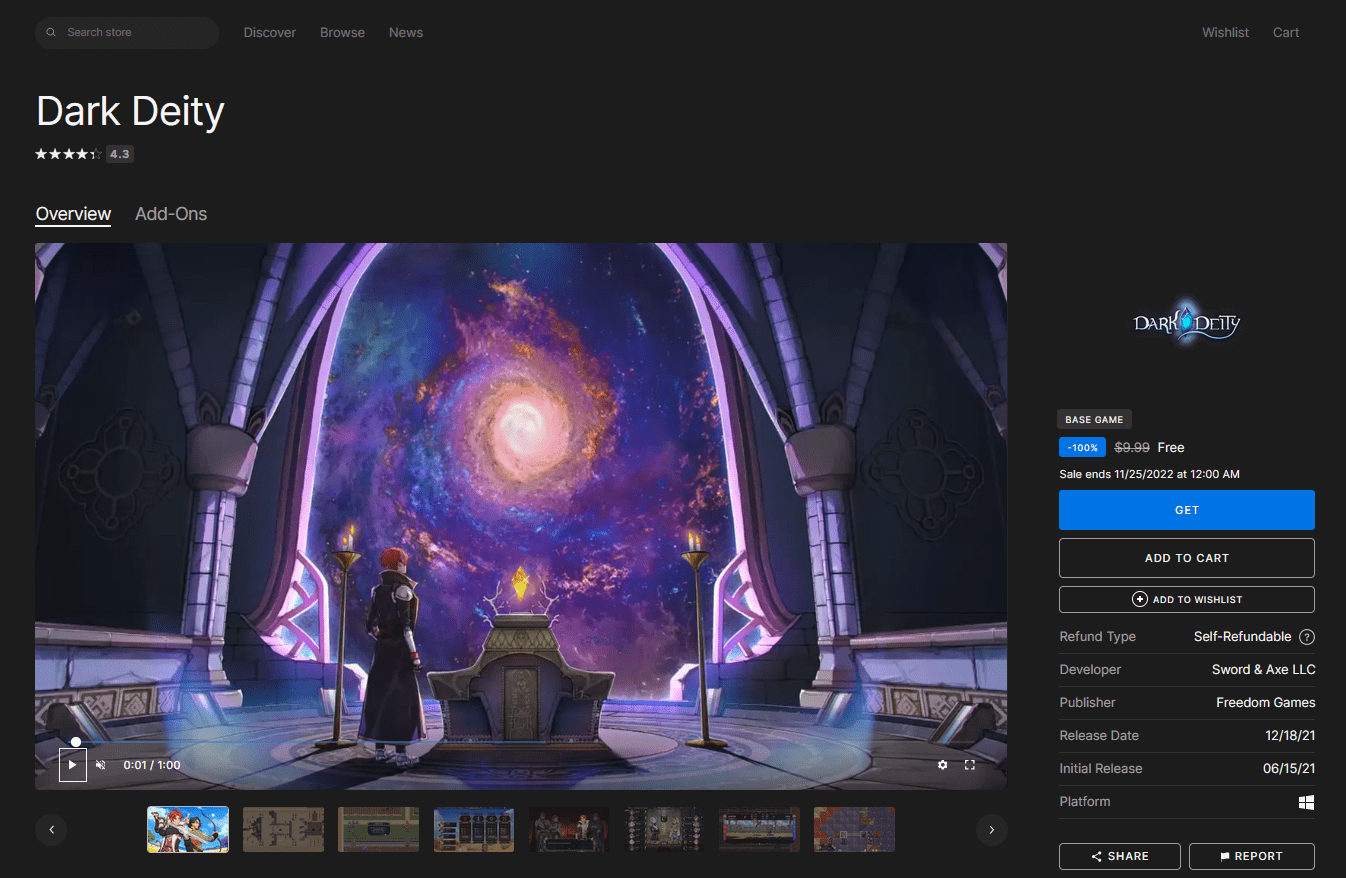This screenshot has height=878, width=1346.
Task: Open Refund Type help question mark
Action: (1306, 637)
